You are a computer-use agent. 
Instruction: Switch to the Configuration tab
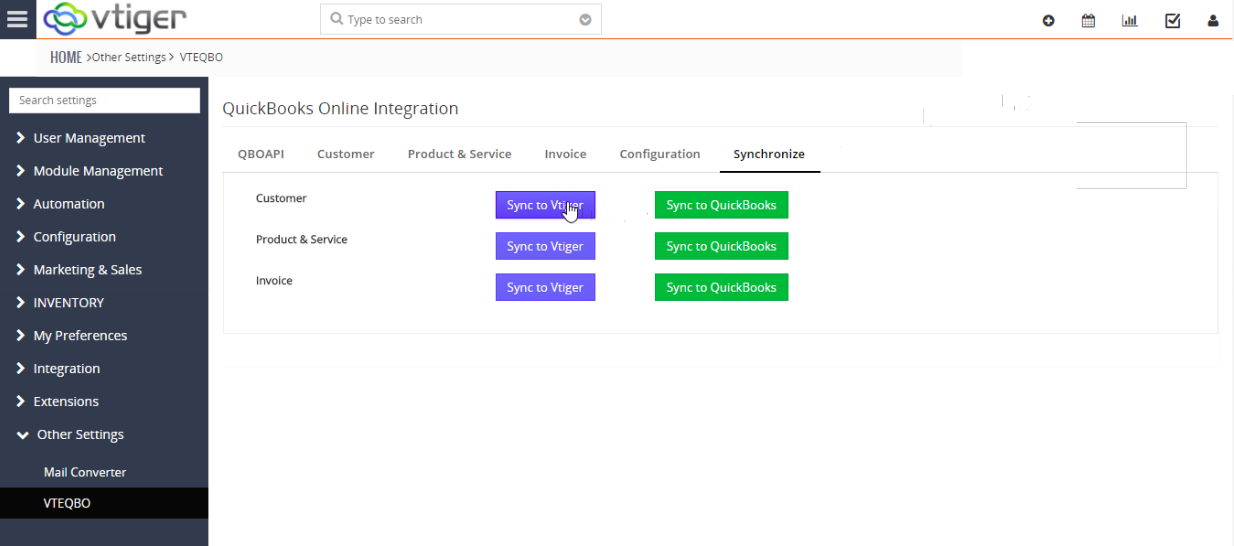pyautogui.click(x=660, y=154)
